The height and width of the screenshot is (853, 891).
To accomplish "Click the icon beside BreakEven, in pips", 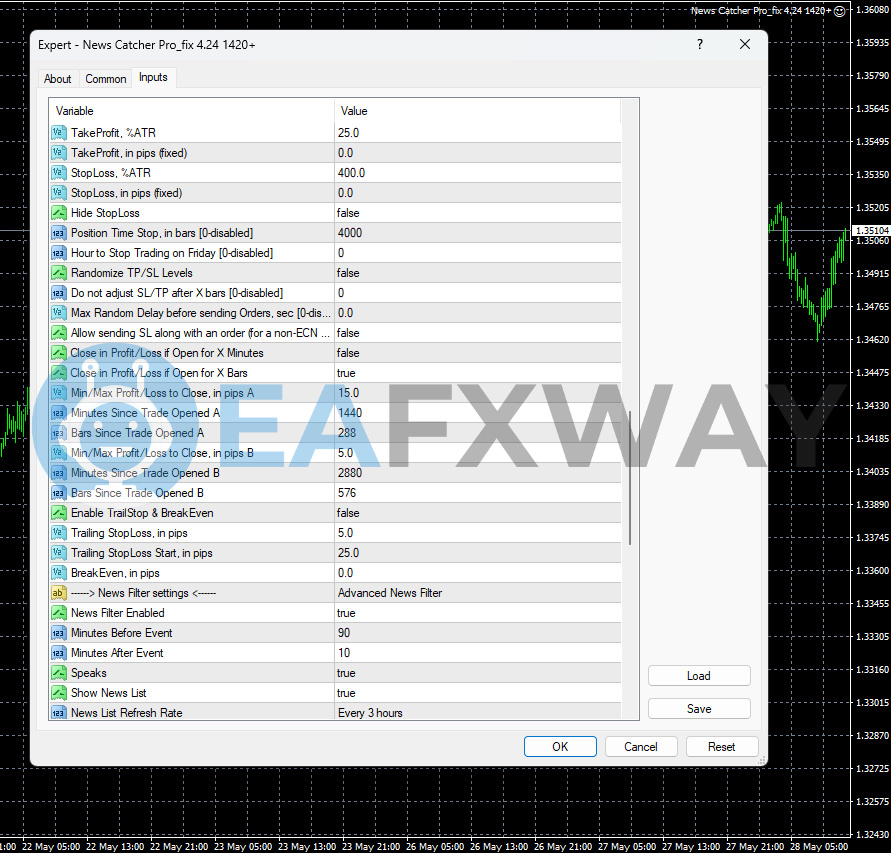I will click(x=59, y=573).
